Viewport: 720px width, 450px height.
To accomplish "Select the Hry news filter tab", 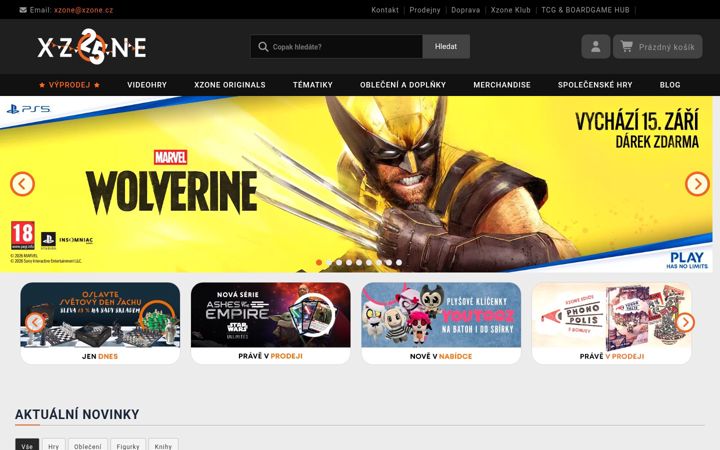I will click(53, 445).
